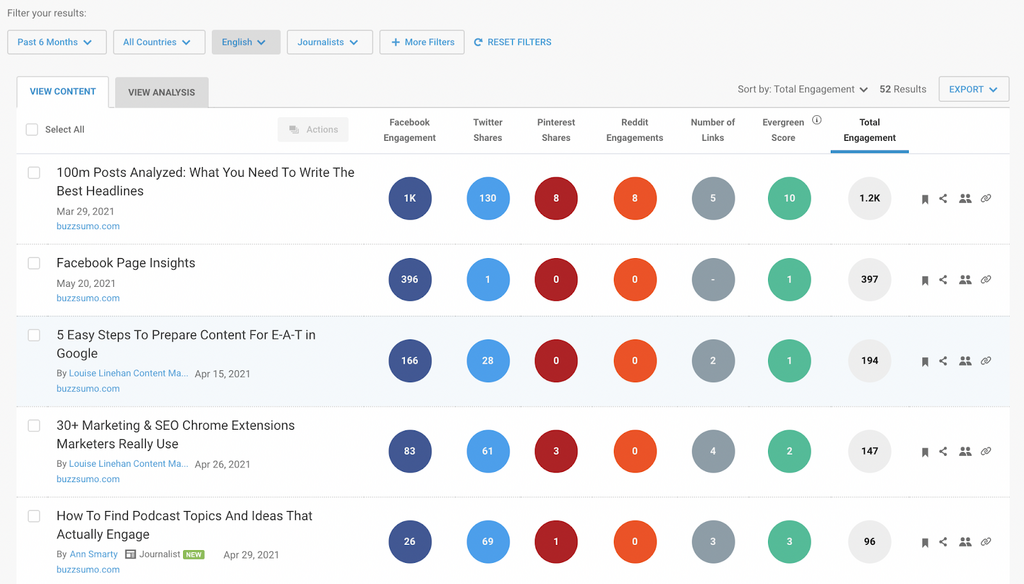
Task: Click Evergreen Score info icon
Action: click(x=816, y=121)
